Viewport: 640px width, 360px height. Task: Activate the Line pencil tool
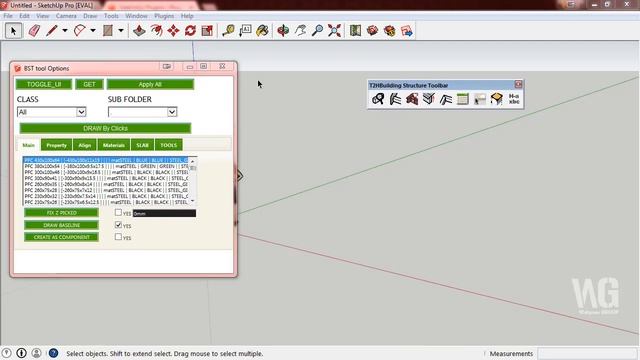pyautogui.click(x=51, y=31)
